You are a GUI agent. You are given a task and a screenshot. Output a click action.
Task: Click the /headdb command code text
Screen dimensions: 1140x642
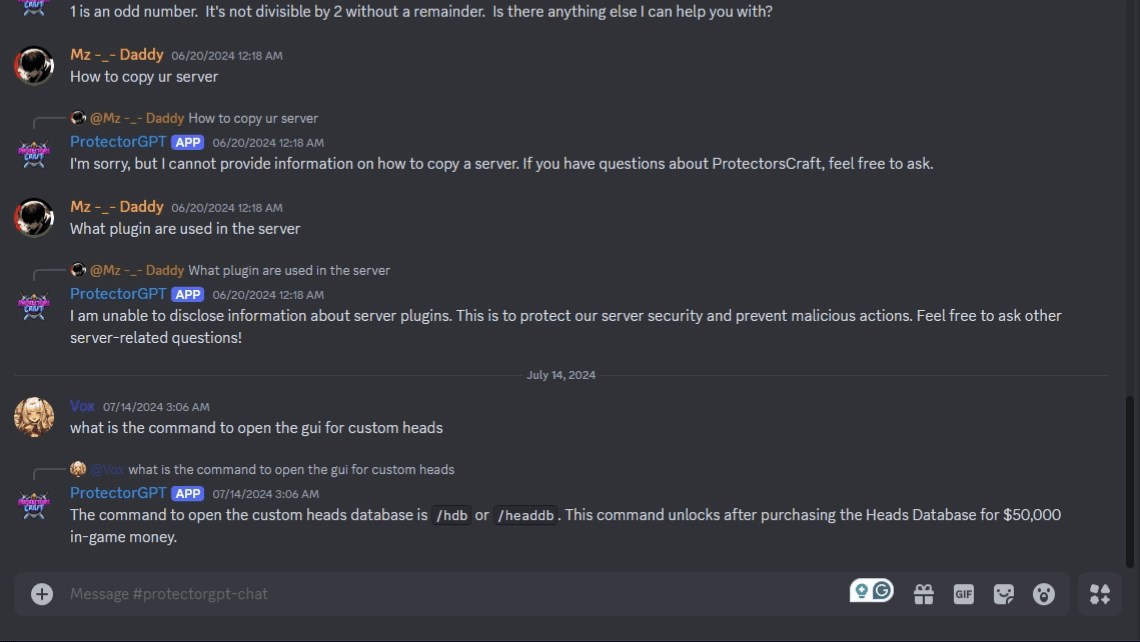point(526,516)
